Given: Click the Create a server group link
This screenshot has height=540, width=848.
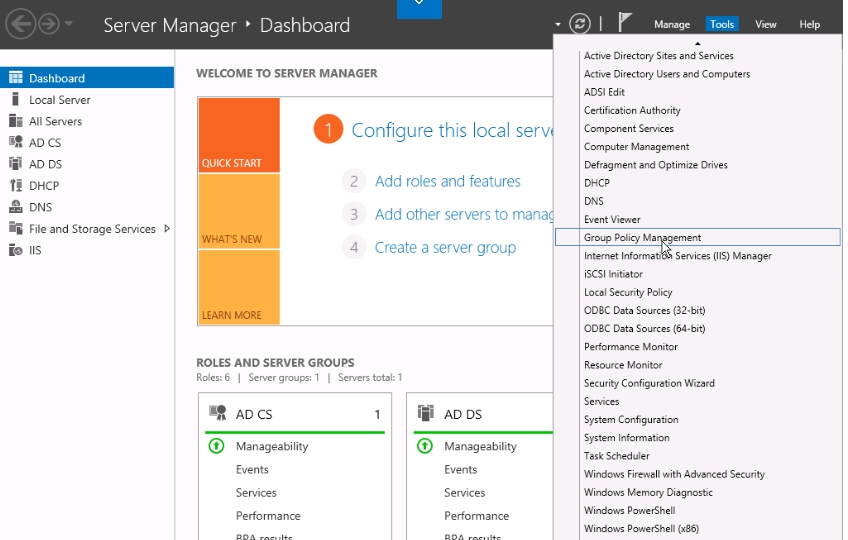Looking at the screenshot, I should pos(445,248).
